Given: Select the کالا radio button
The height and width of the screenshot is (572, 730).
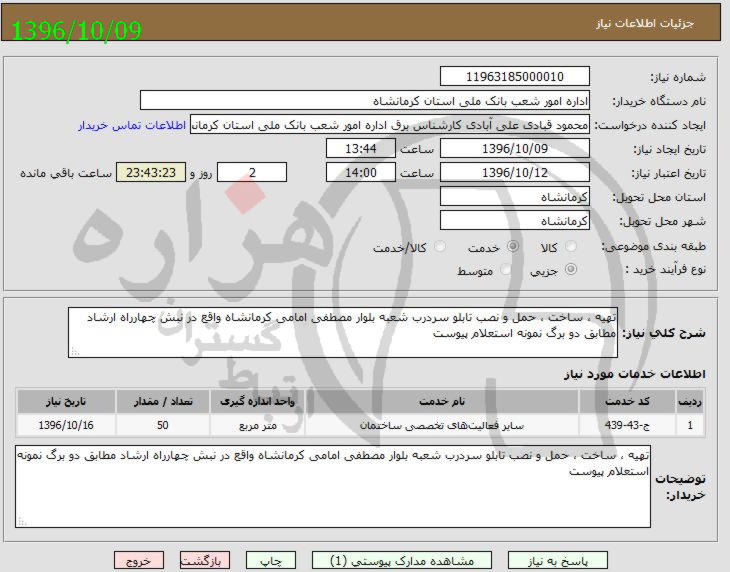Looking at the screenshot, I should click(571, 247).
